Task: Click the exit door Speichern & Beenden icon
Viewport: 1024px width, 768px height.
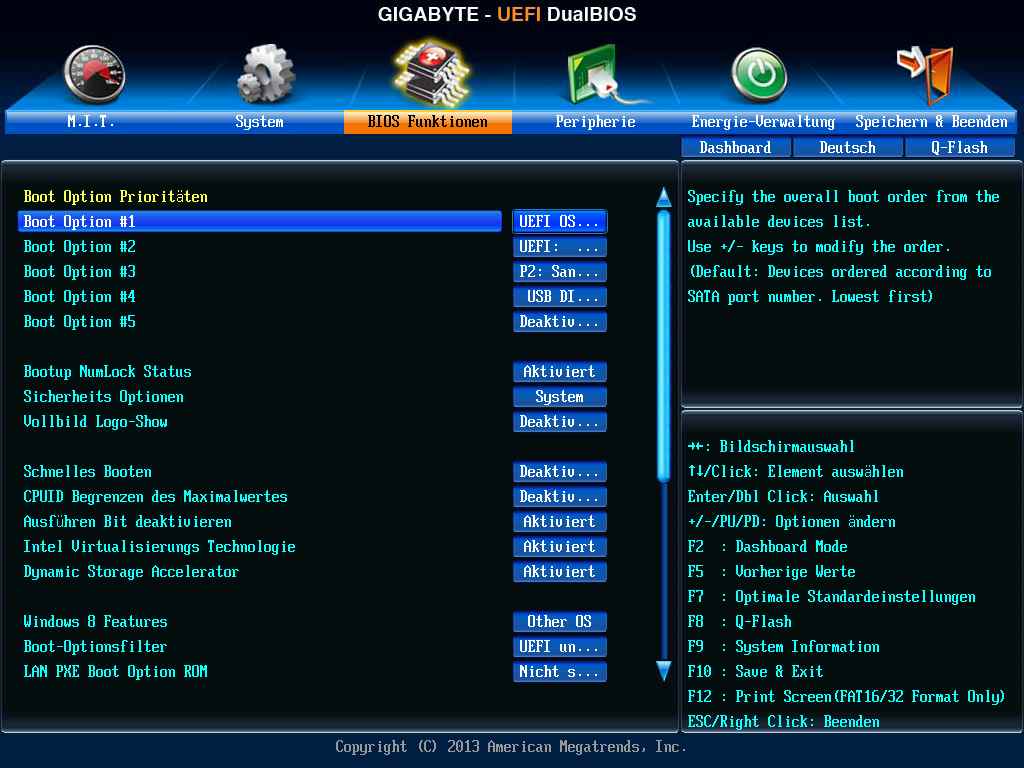Action: [x=926, y=74]
